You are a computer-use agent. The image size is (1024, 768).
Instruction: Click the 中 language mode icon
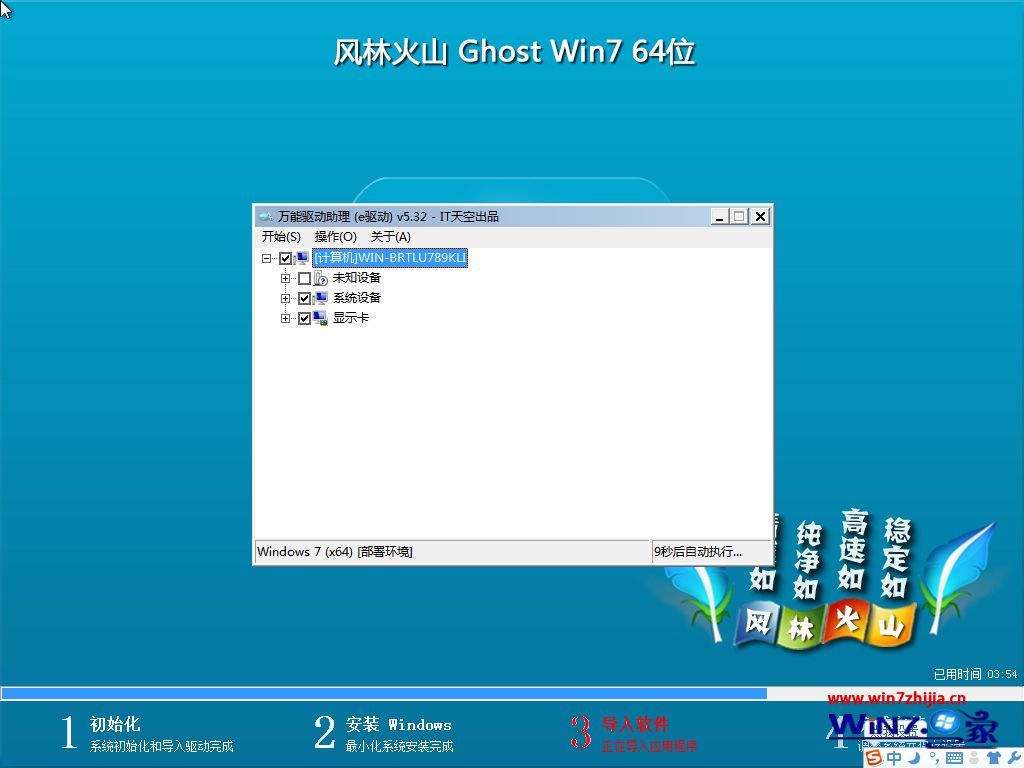tap(894, 757)
